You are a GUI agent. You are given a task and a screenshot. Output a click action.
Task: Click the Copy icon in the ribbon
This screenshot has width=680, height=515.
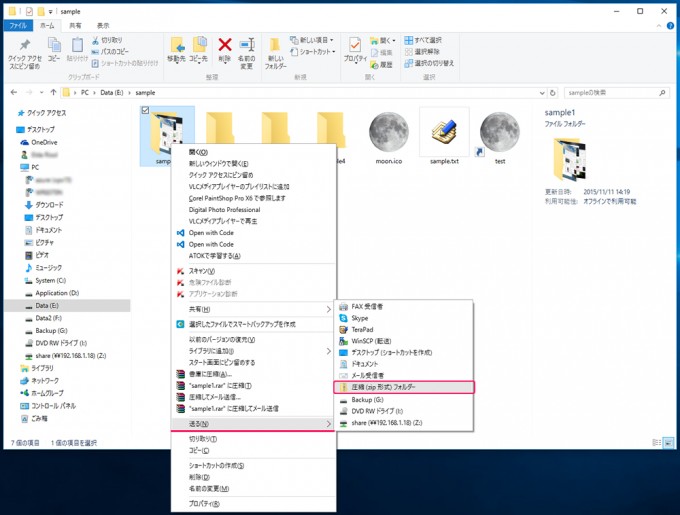(54, 45)
